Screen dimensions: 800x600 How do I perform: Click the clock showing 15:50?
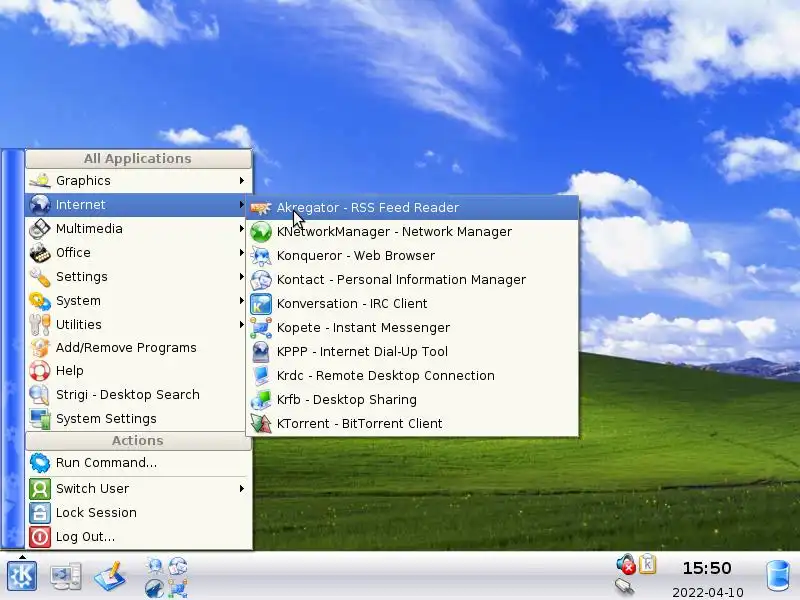pyautogui.click(x=707, y=568)
